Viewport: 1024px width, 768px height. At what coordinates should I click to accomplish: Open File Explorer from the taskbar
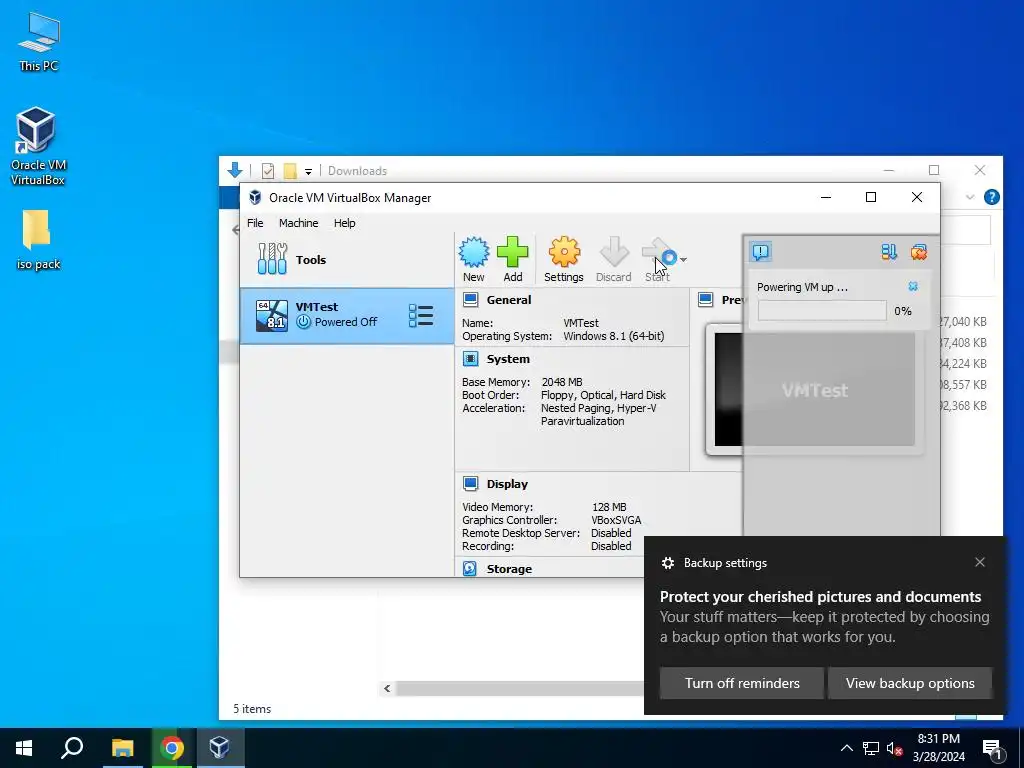click(122, 748)
